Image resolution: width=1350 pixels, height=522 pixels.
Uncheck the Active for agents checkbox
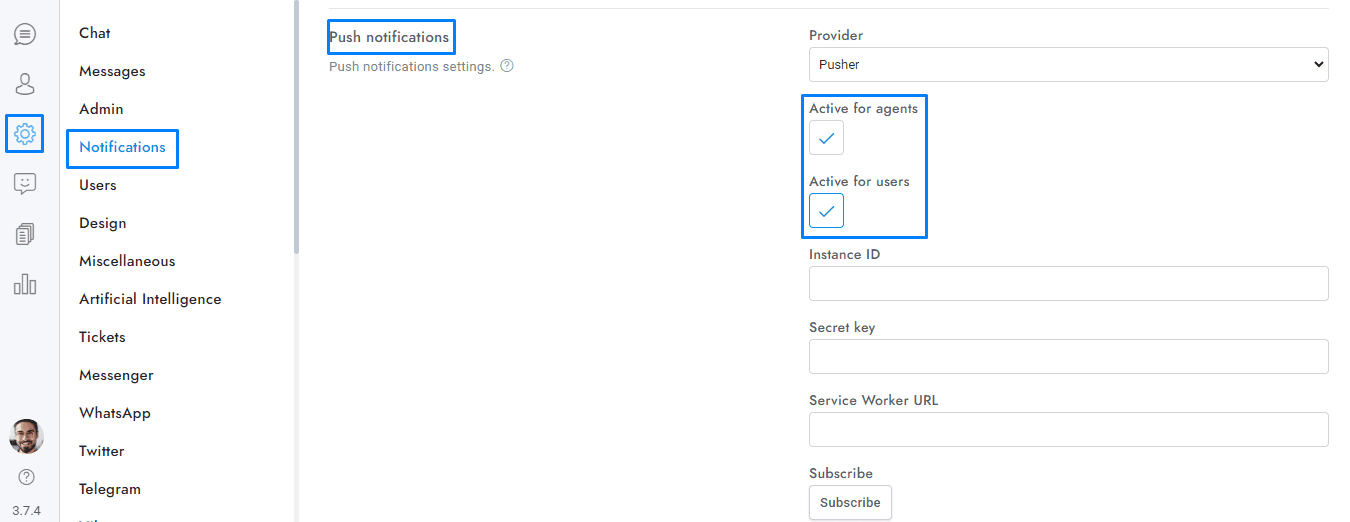coord(826,138)
